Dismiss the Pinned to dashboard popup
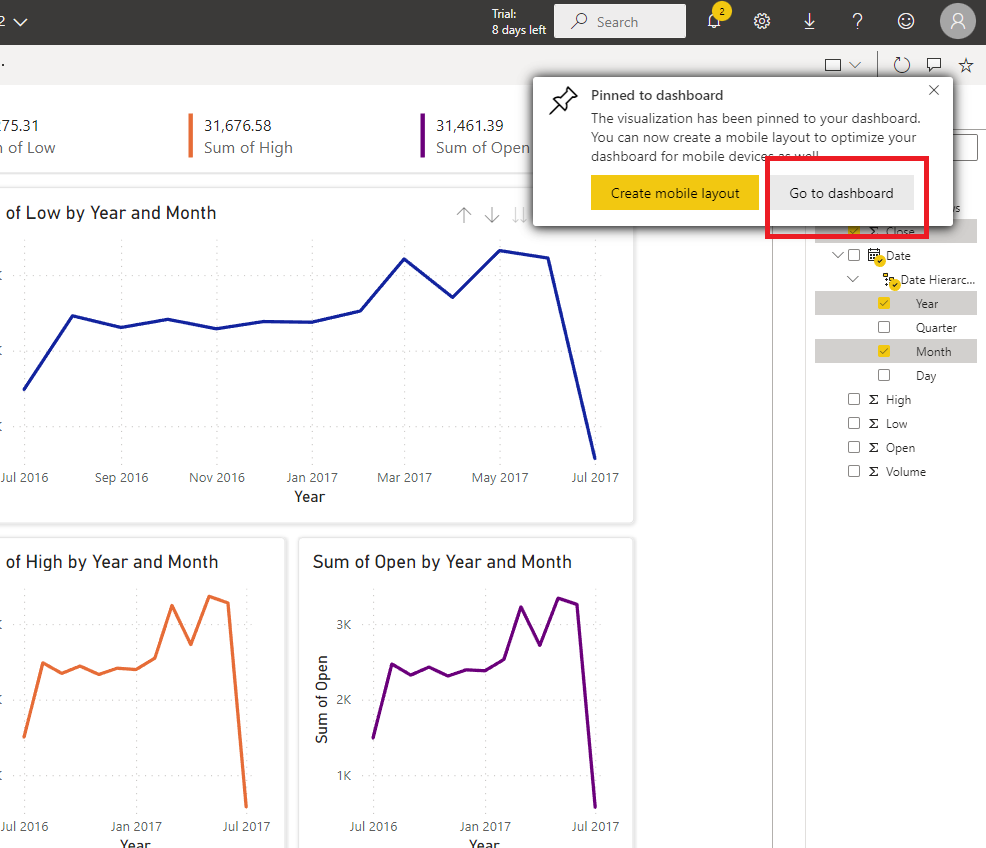Image resolution: width=986 pixels, height=848 pixels. pyautogui.click(x=934, y=90)
